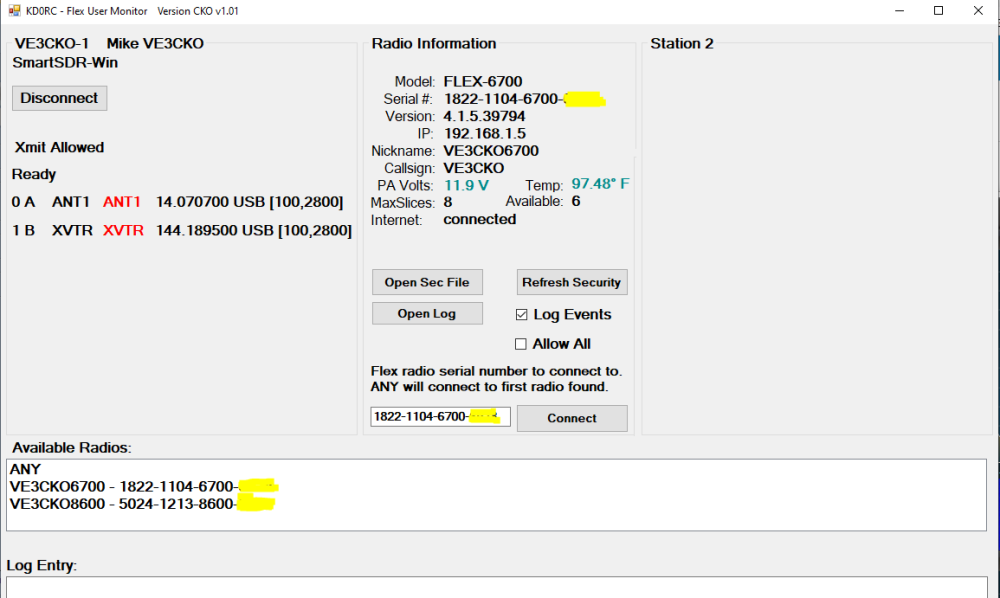Open the event log via Open Log
The height and width of the screenshot is (598, 1000).
(427, 314)
